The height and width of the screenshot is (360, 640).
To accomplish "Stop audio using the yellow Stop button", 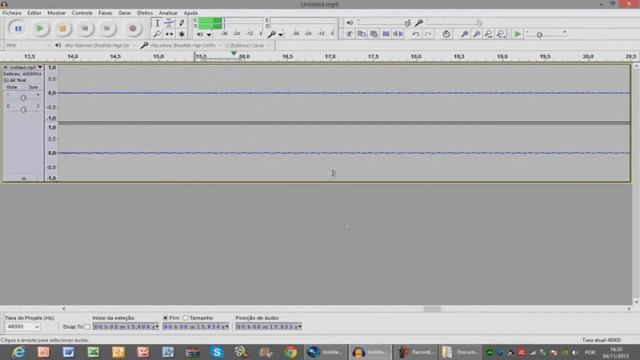I will (x=62, y=29).
